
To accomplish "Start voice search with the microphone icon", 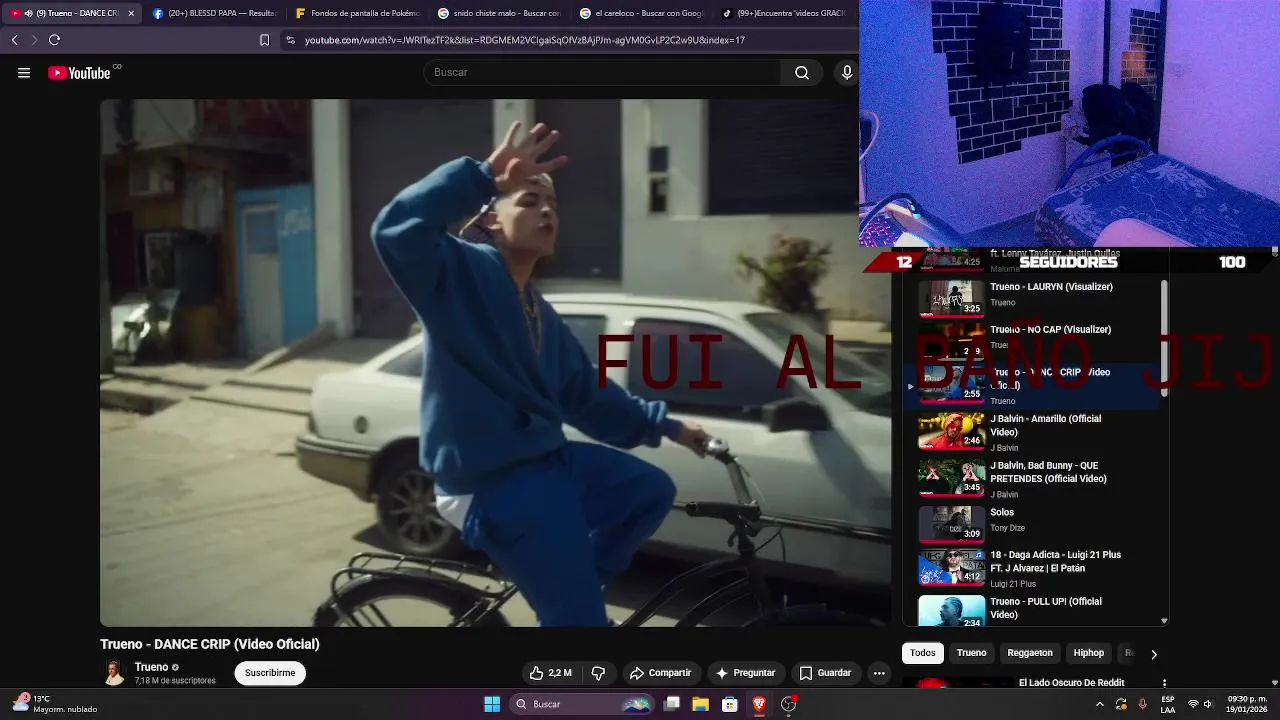I will (x=846, y=72).
